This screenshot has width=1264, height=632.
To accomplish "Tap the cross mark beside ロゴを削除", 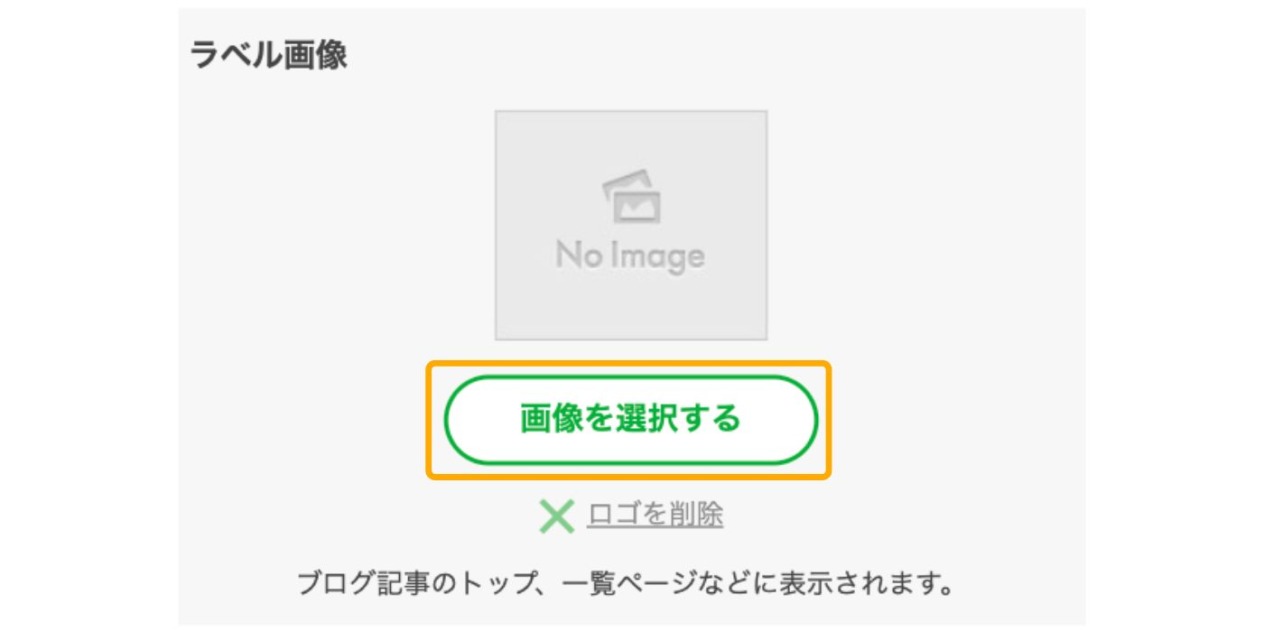I will coord(556,516).
